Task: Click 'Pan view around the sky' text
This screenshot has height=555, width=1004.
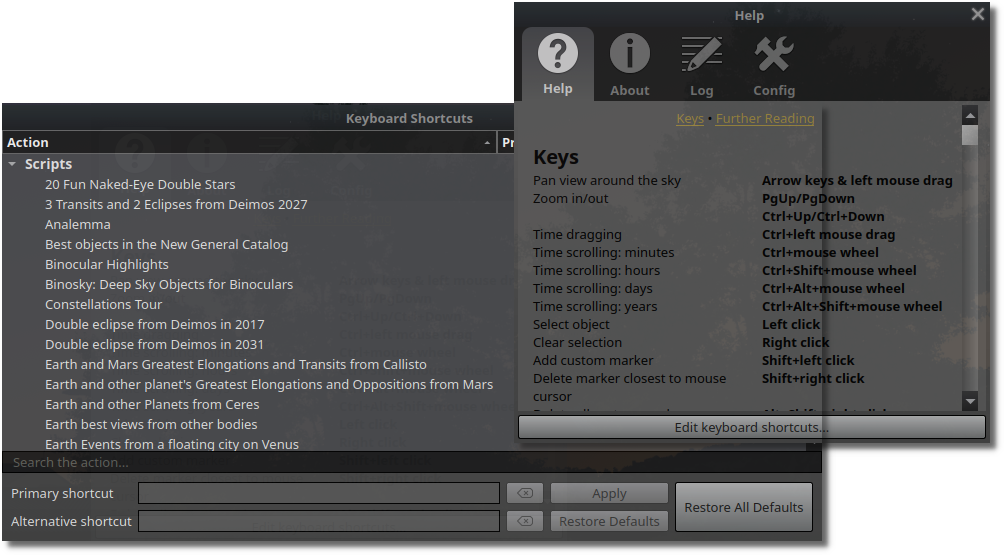Action: [x=606, y=181]
